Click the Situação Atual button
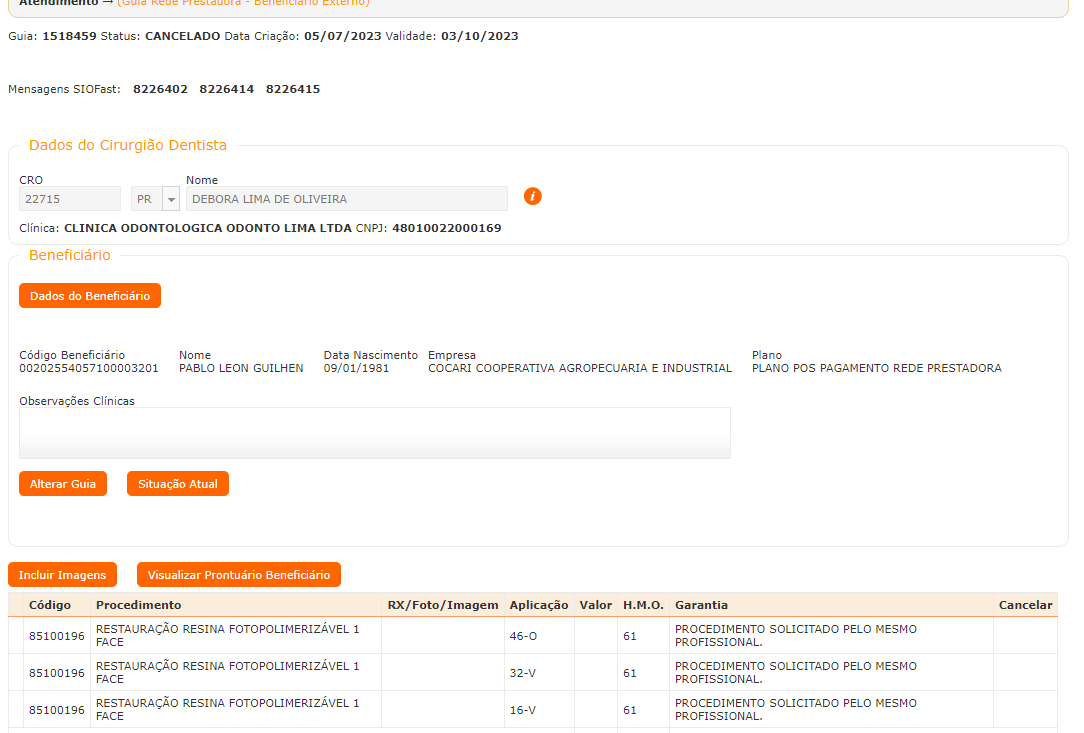This screenshot has width=1084, height=733. pos(178,484)
